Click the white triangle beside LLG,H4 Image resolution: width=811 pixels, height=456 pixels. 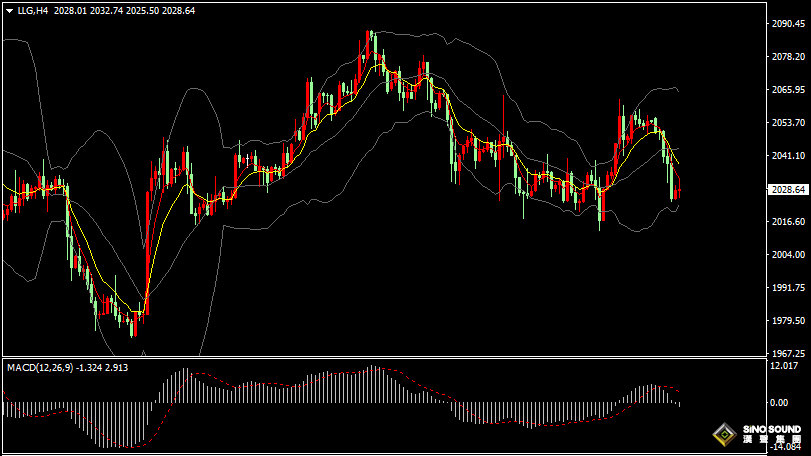pos(10,10)
